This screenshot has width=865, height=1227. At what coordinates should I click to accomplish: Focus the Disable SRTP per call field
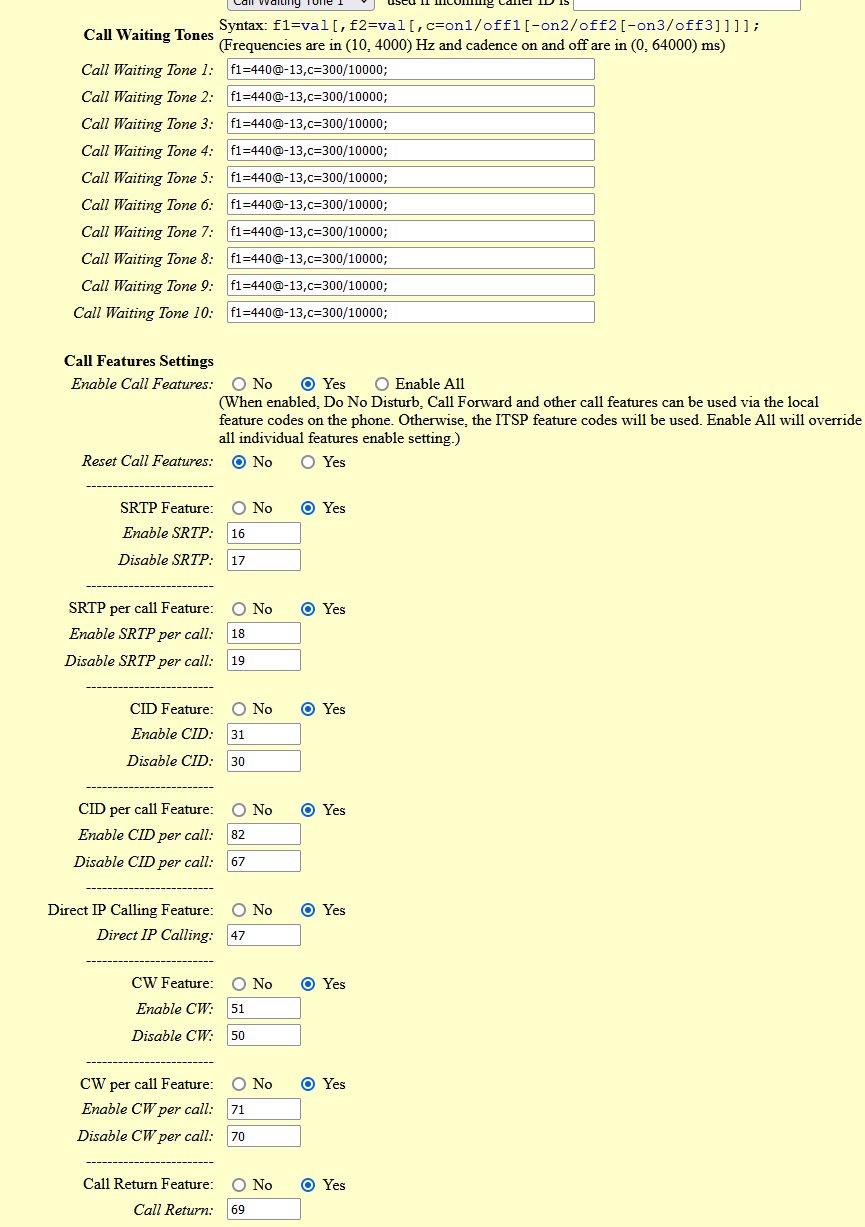(264, 661)
